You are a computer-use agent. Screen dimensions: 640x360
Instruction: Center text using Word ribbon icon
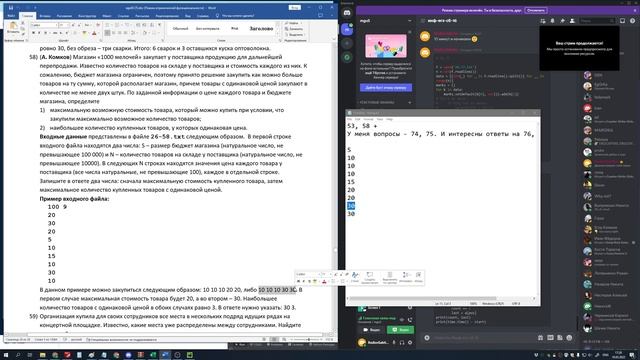pyautogui.click(x=114, y=33)
